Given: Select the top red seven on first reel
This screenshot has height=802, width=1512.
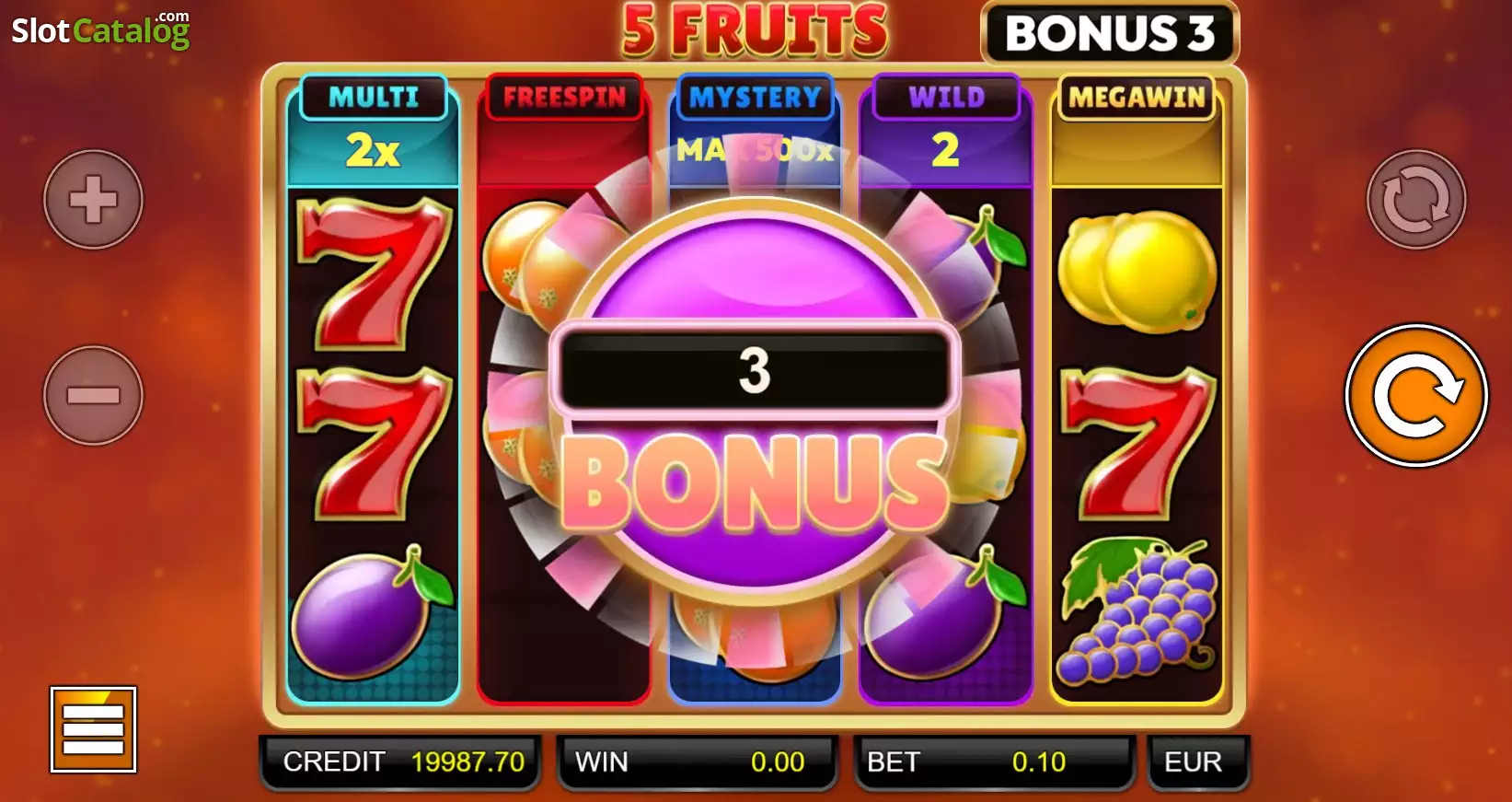Looking at the screenshot, I should [373, 273].
